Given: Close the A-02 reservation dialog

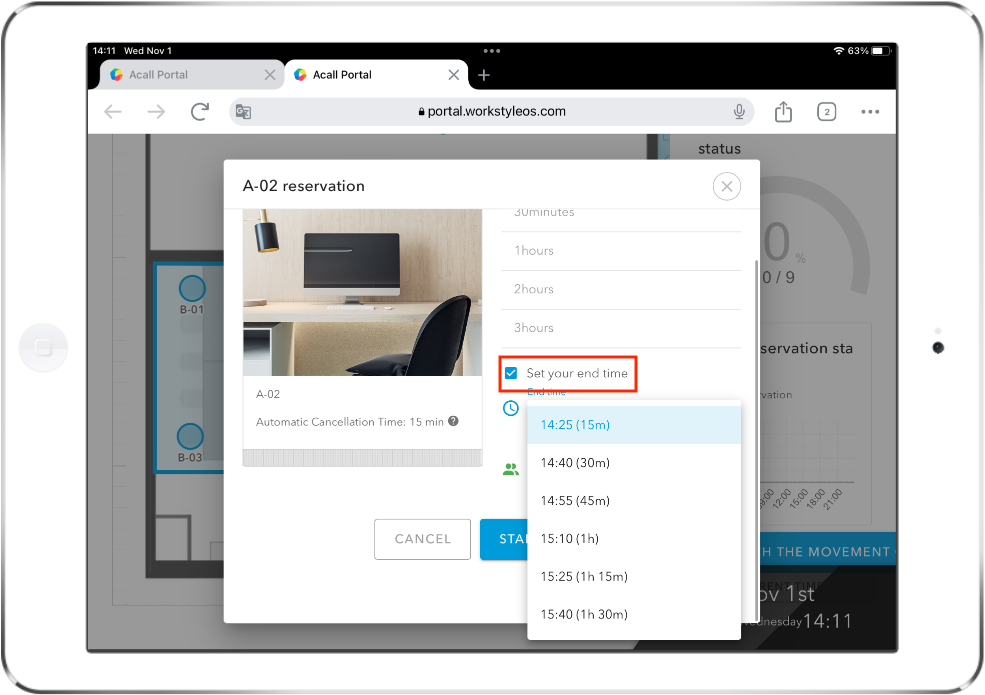Looking at the screenshot, I should coord(726,186).
